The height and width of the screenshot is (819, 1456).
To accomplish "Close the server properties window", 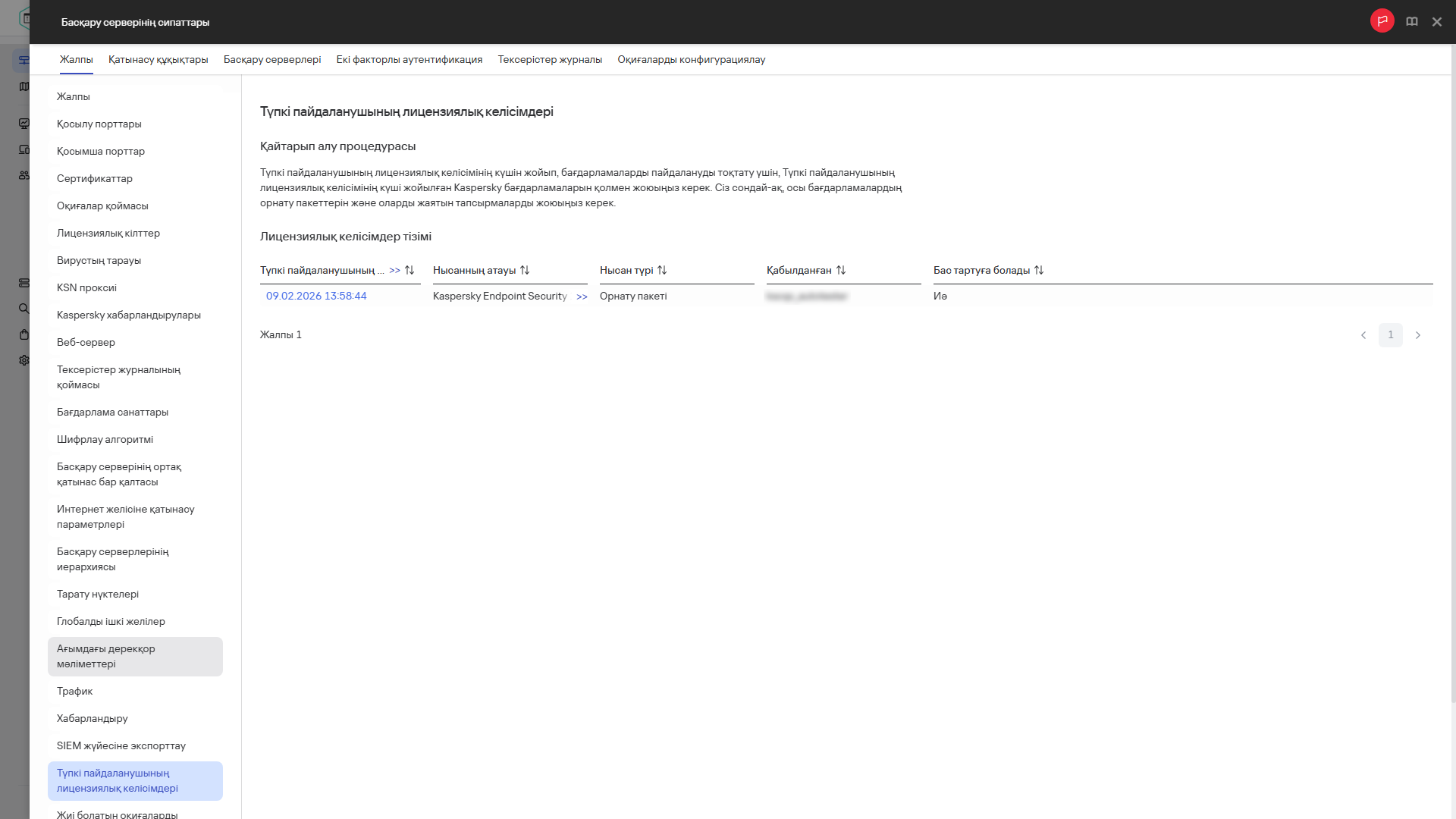I will coord(1436,22).
